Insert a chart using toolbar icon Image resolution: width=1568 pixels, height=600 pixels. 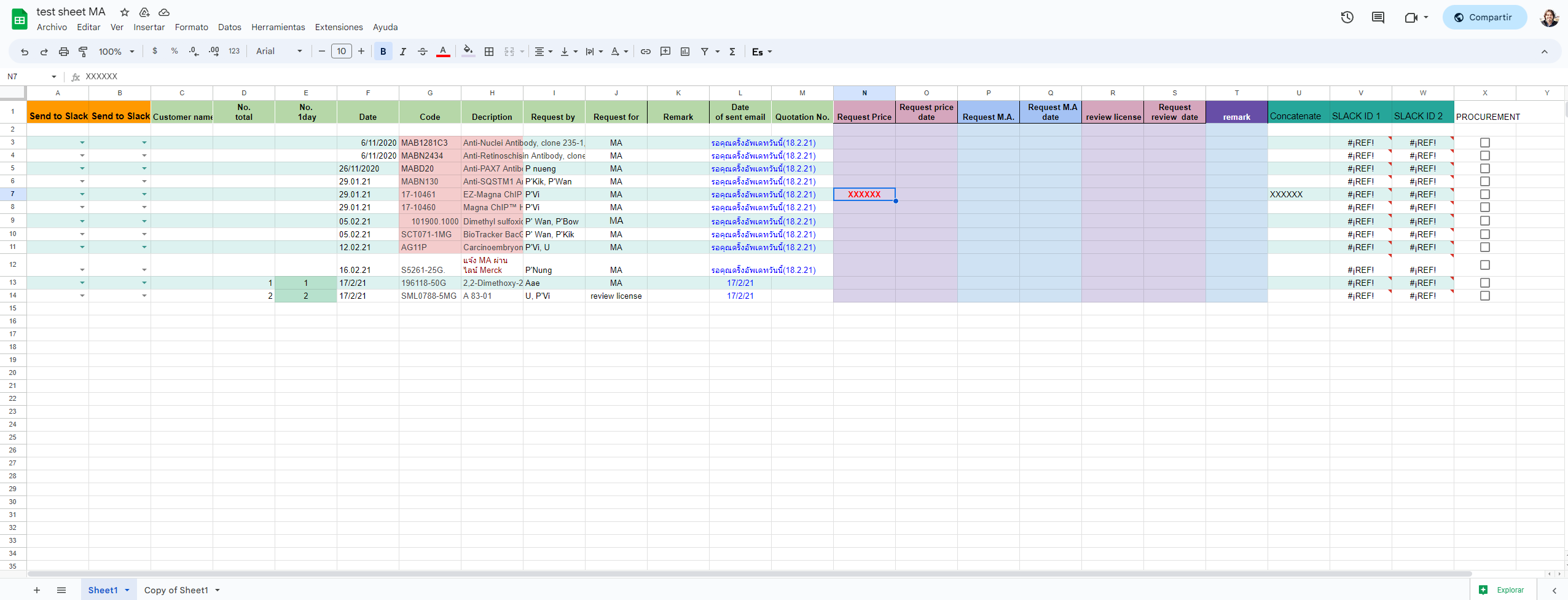(x=684, y=52)
